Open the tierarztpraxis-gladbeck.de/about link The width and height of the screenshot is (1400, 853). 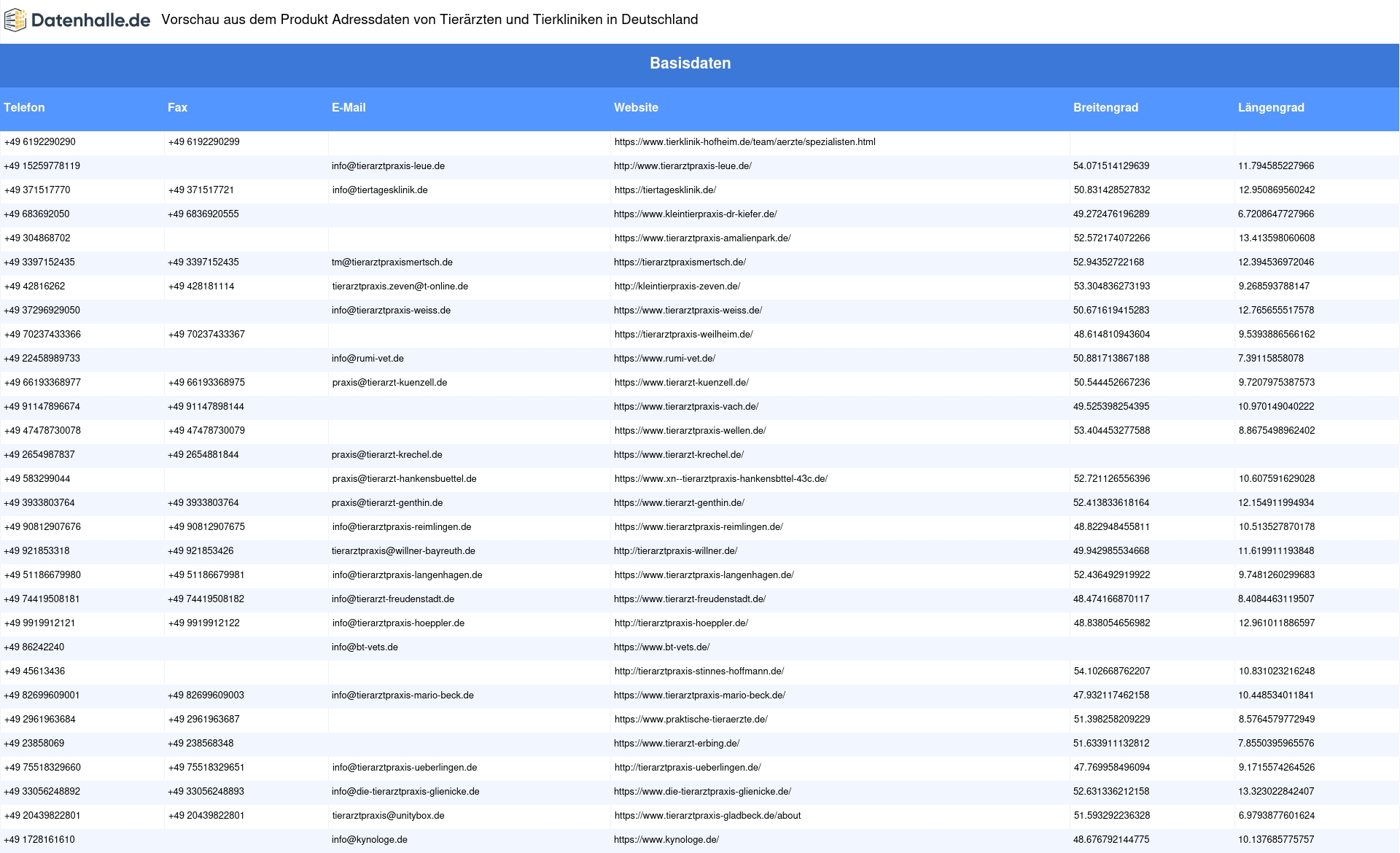(707, 816)
